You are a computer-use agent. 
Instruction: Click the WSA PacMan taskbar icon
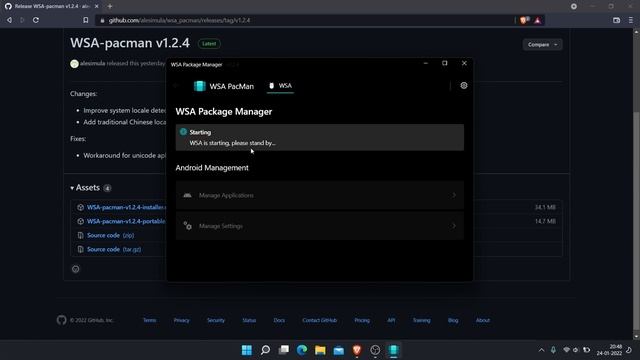click(x=393, y=350)
